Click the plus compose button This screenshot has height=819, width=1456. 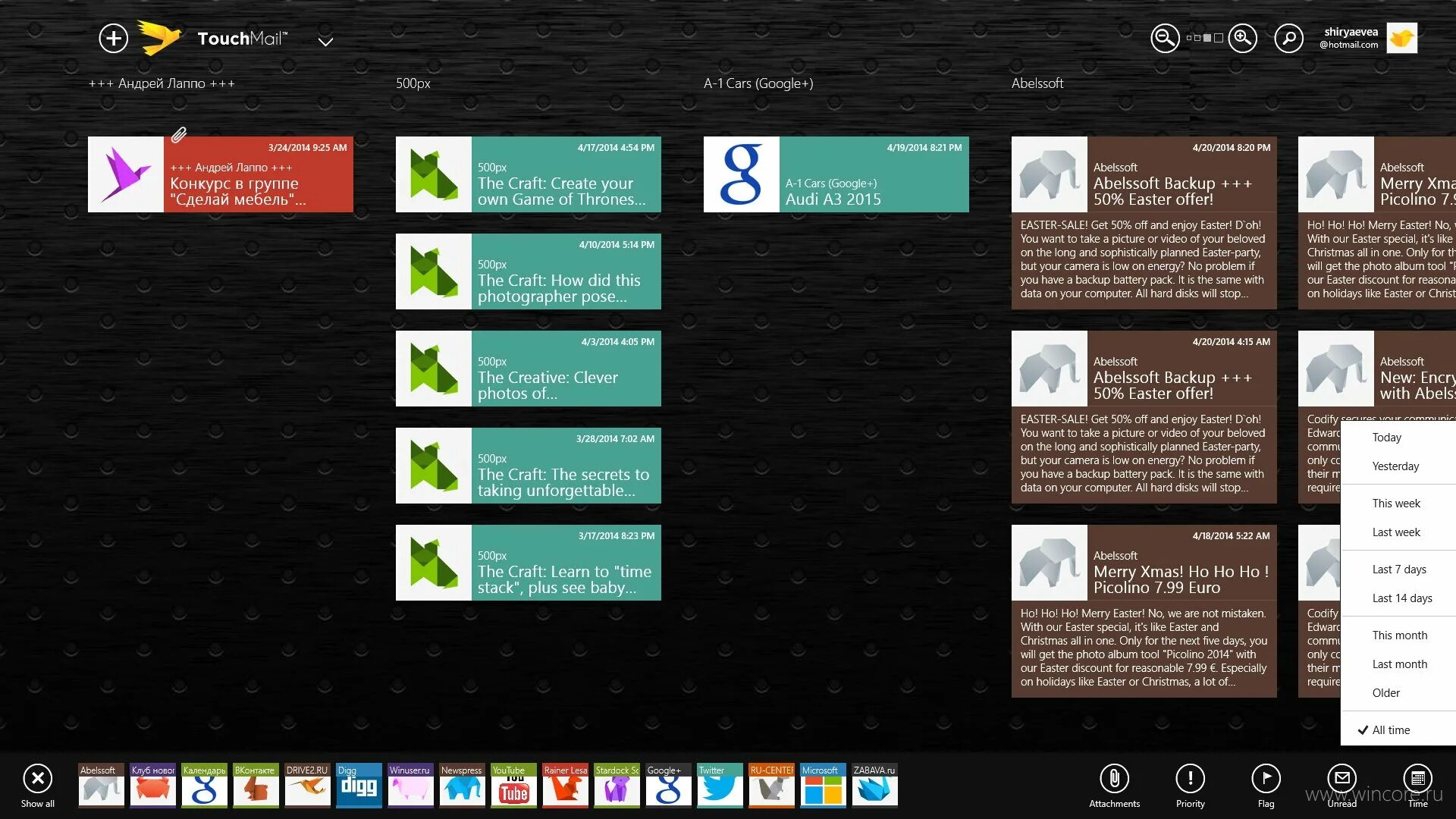pos(113,38)
